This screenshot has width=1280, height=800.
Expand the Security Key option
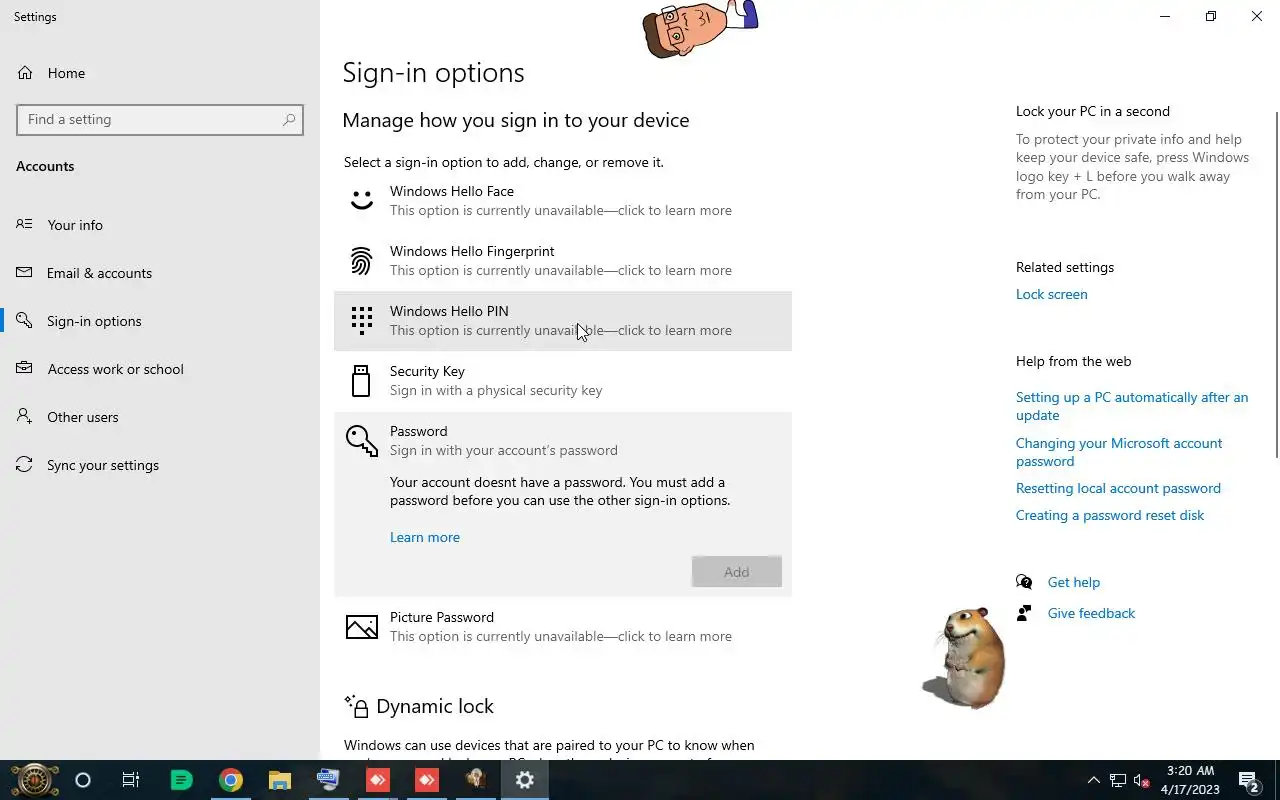[x=563, y=381]
